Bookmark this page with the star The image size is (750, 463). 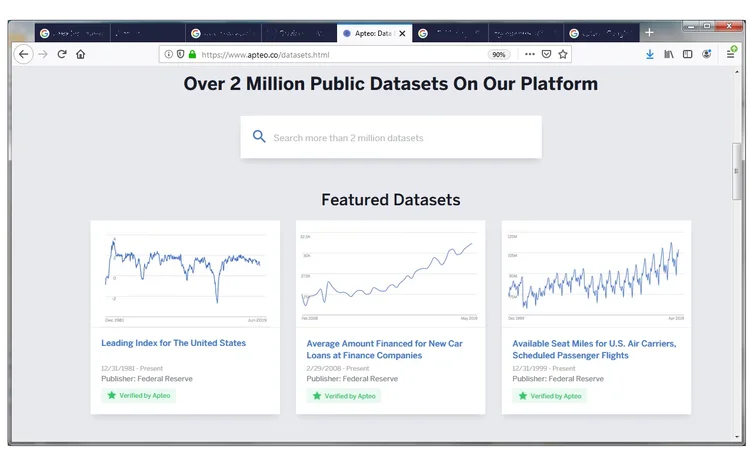[x=562, y=55]
